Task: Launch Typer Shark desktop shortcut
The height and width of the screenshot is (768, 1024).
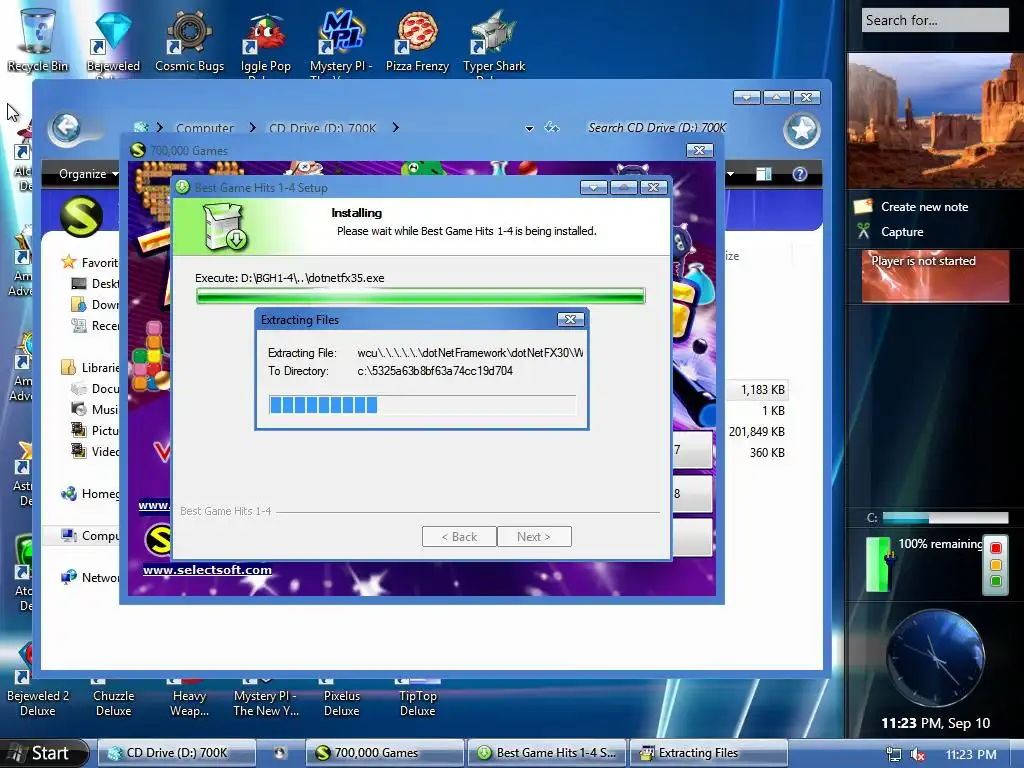Action: (x=494, y=39)
